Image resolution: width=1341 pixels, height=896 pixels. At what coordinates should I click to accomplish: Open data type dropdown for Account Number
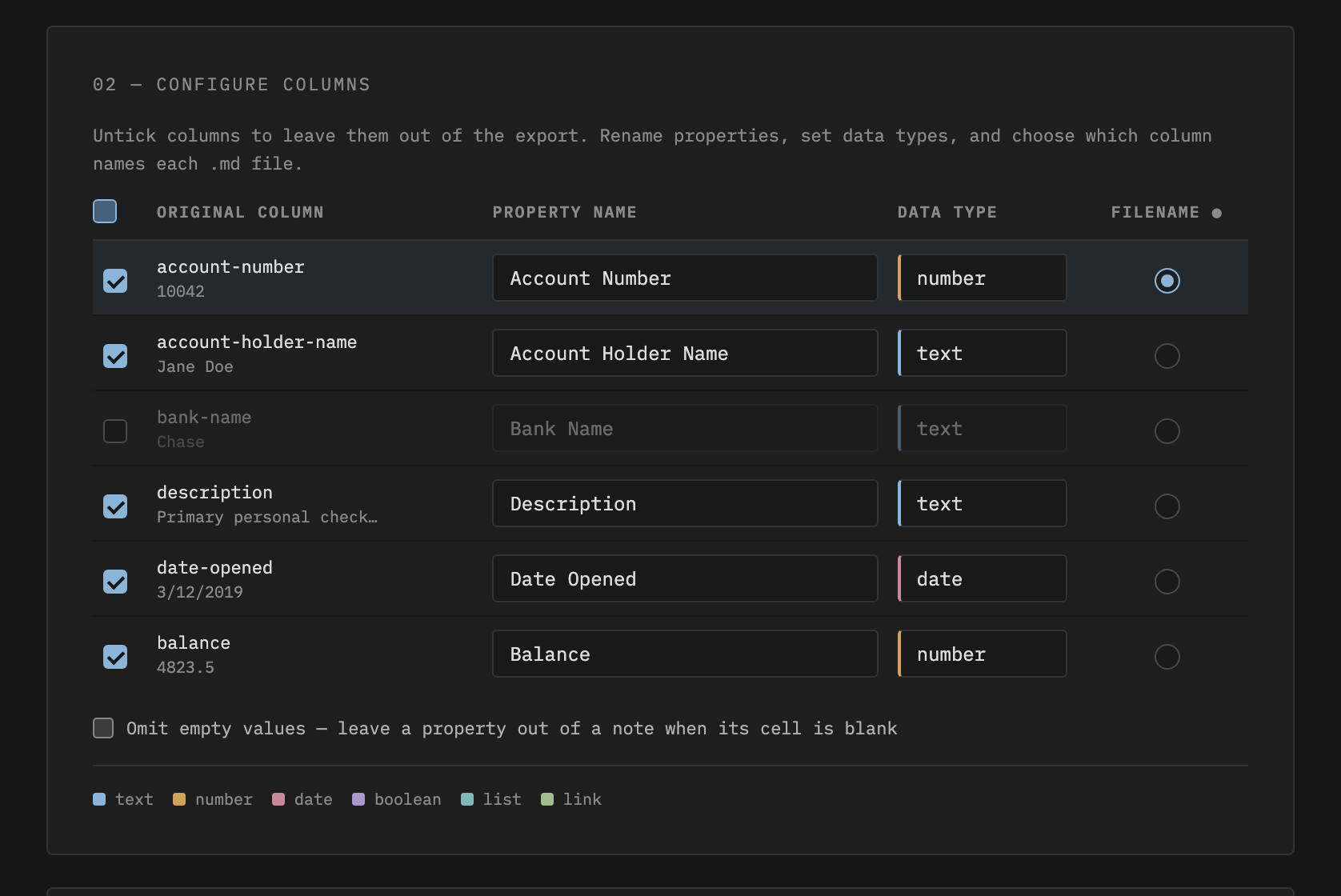[983, 278]
